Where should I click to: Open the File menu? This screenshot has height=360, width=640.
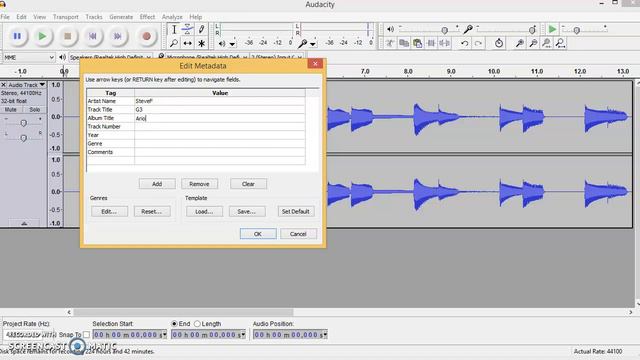(5, 17)
